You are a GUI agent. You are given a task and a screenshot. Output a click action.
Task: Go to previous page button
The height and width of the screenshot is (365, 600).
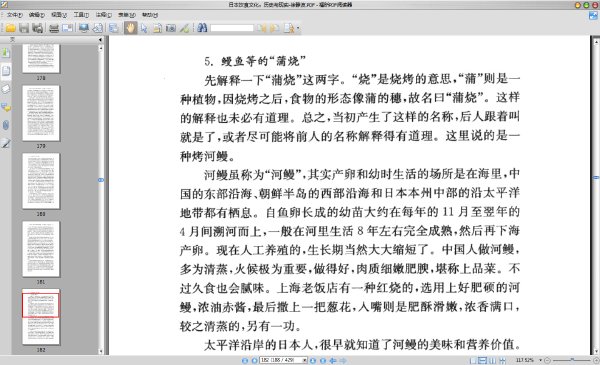click(254, 360)
